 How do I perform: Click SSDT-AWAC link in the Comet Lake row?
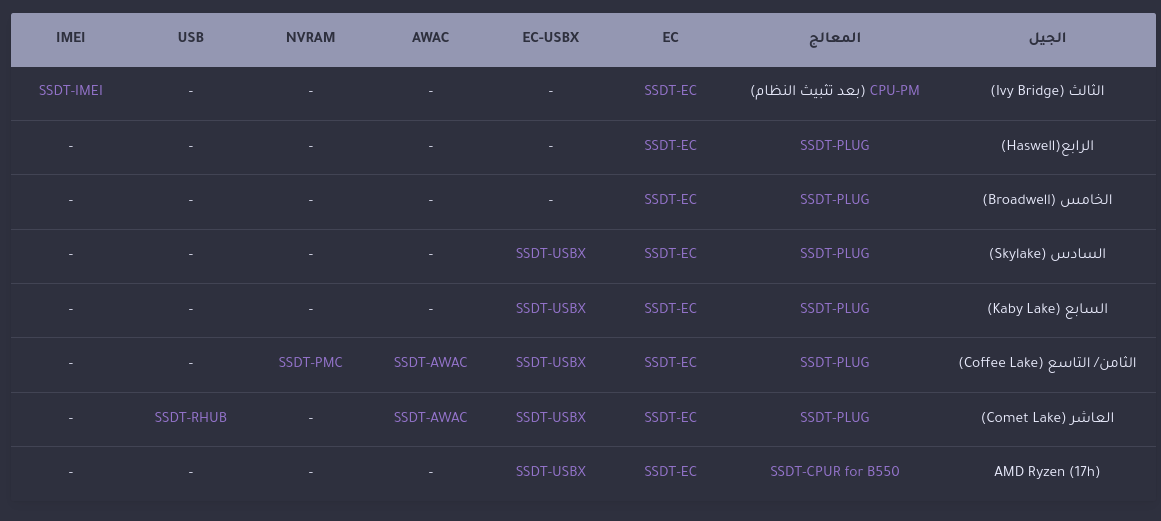[430, 417]
